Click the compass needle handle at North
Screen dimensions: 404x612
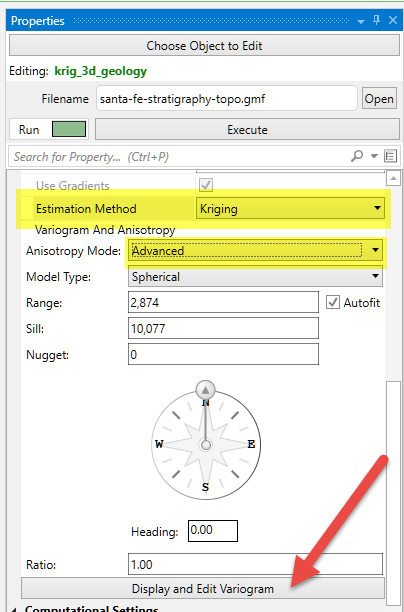205,390
